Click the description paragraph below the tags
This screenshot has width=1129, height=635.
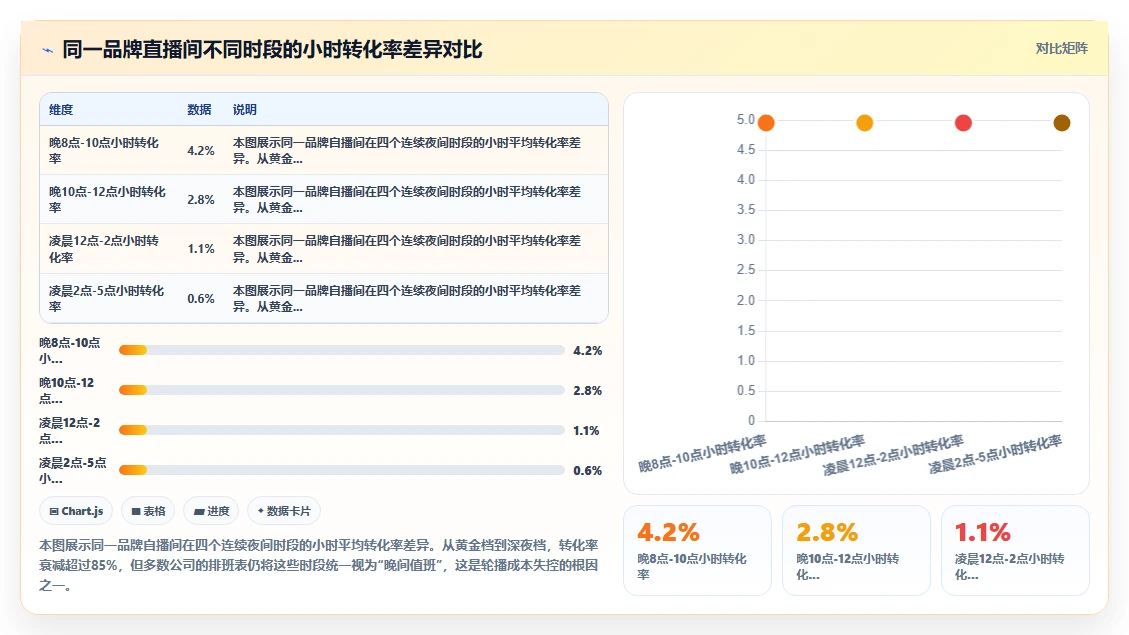(319, 565)
